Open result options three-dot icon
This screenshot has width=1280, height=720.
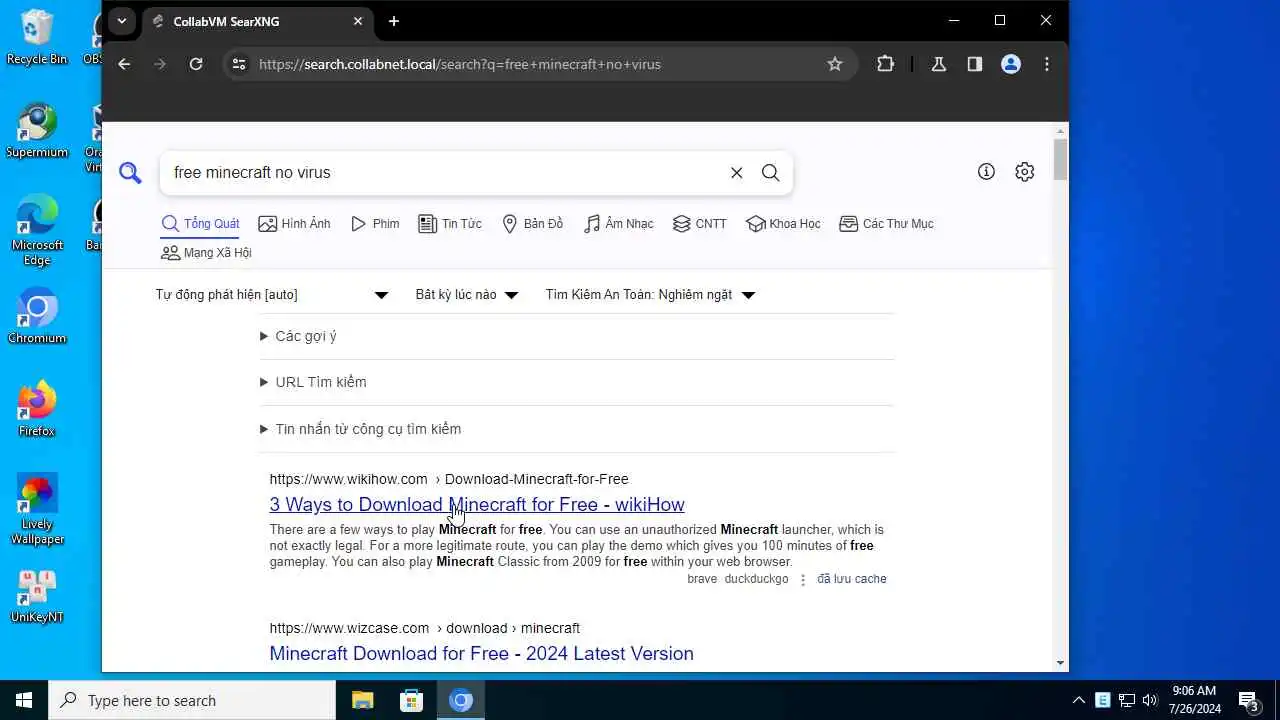point(802,580)
